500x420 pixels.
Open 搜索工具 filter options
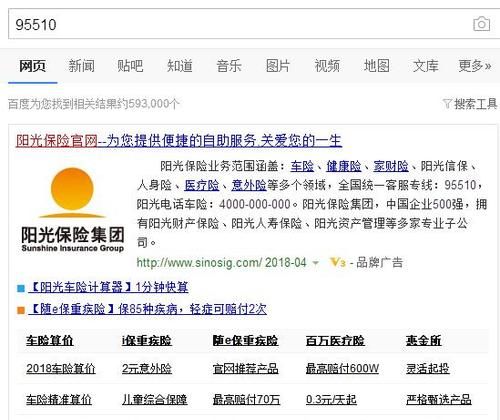click(475, 104)
